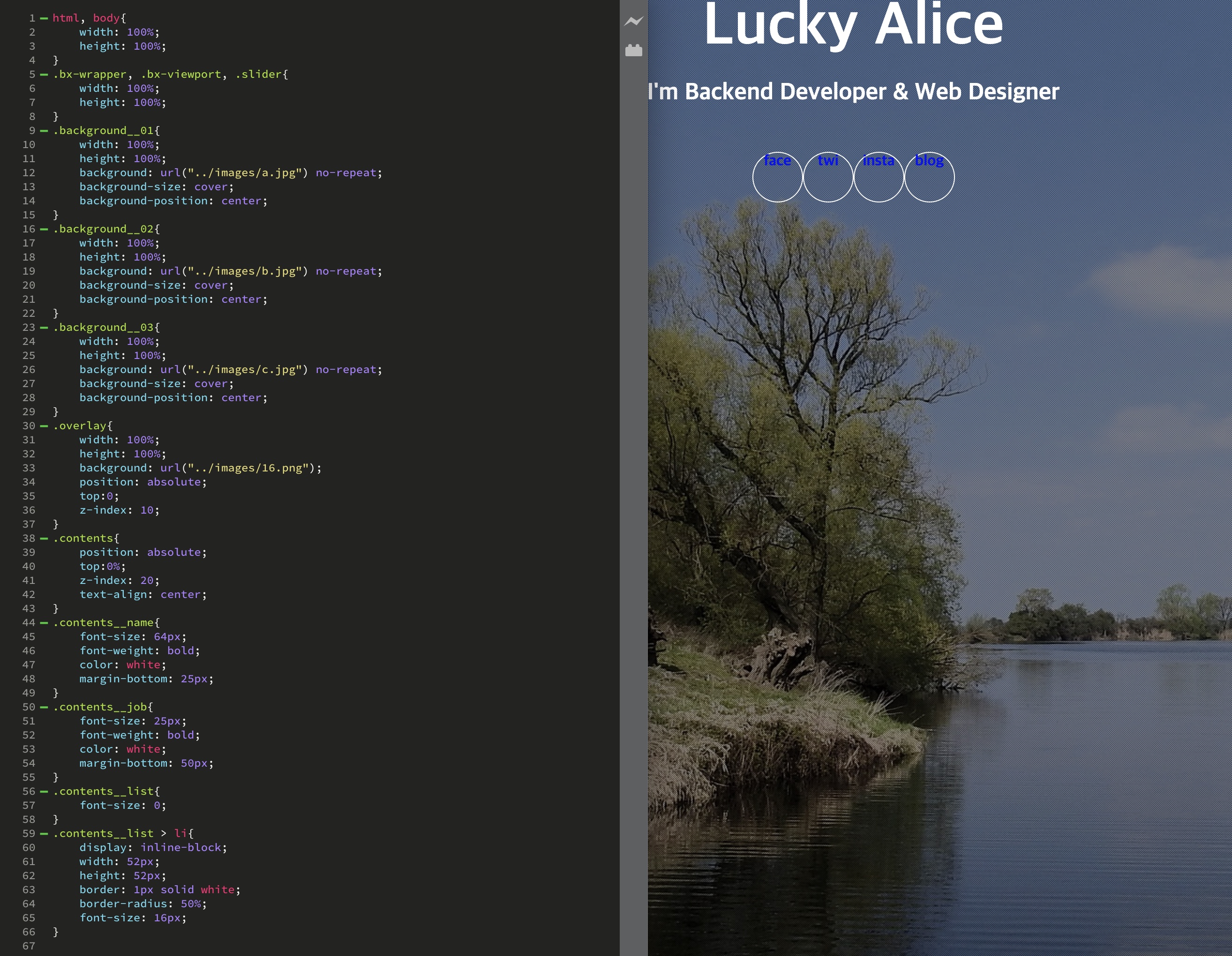Fold the .contents__list > li rule
1232x956 pixels.
pyautogui.click(x=44, y=834)
